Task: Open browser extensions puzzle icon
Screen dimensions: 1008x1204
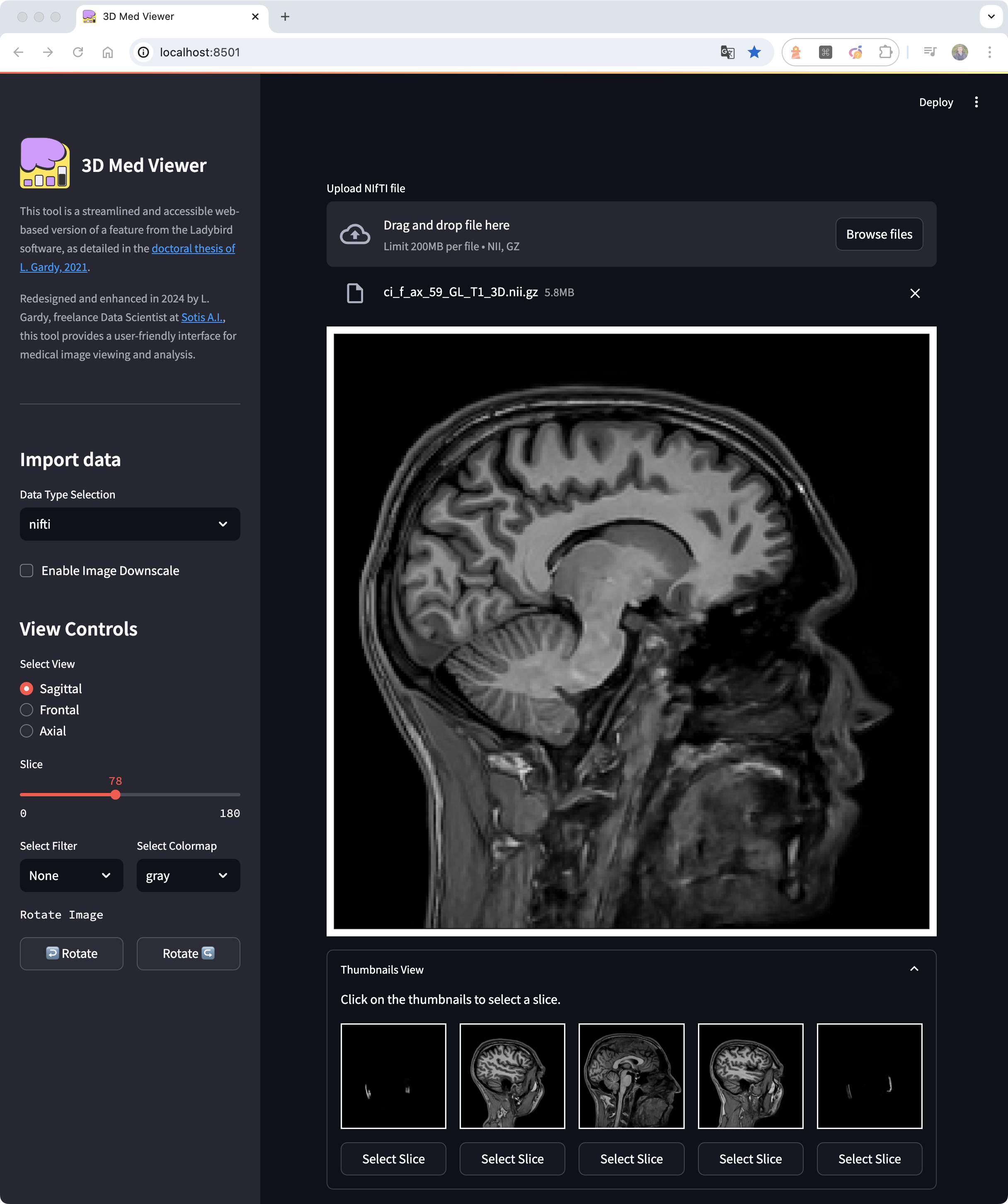Action: (885, 52)
